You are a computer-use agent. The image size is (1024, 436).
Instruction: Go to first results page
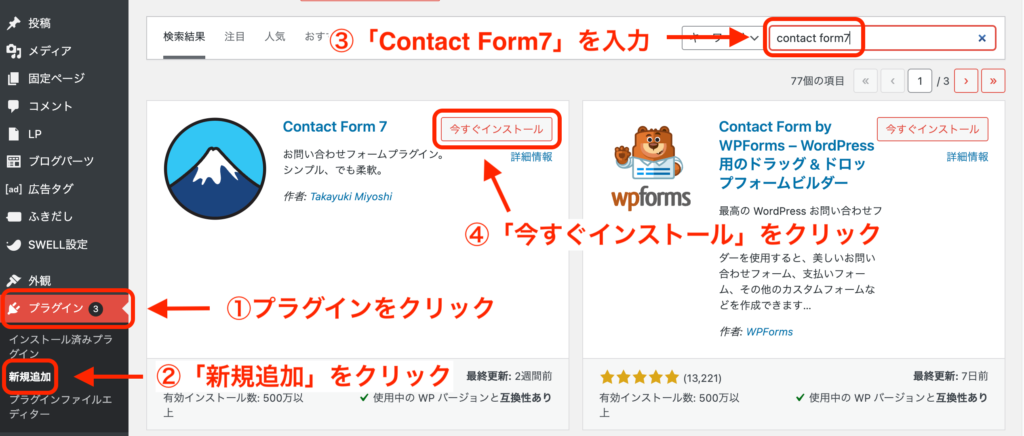point(865,82)
